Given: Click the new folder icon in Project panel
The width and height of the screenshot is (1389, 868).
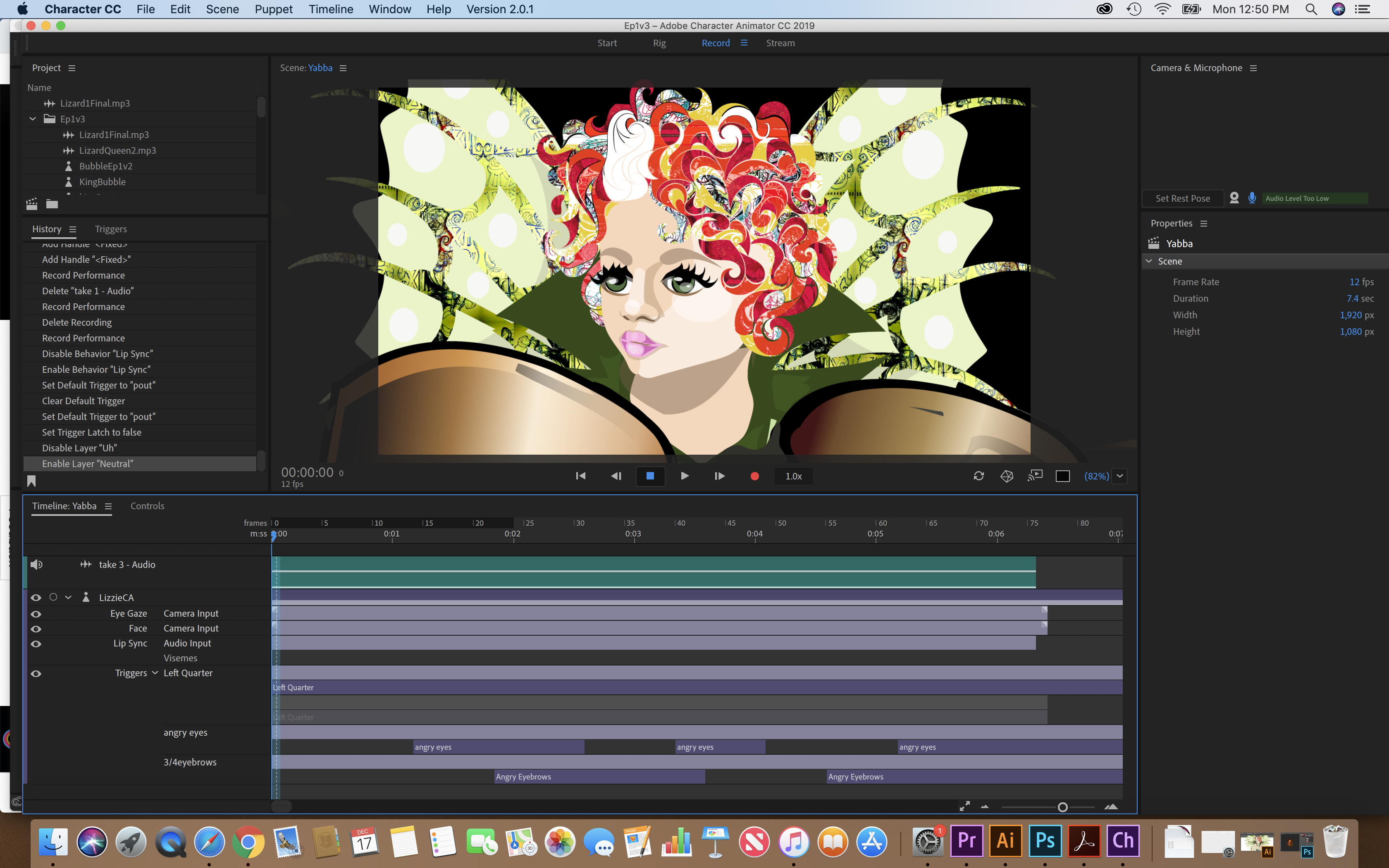Looking at the screenshot, I should (52, 204).
